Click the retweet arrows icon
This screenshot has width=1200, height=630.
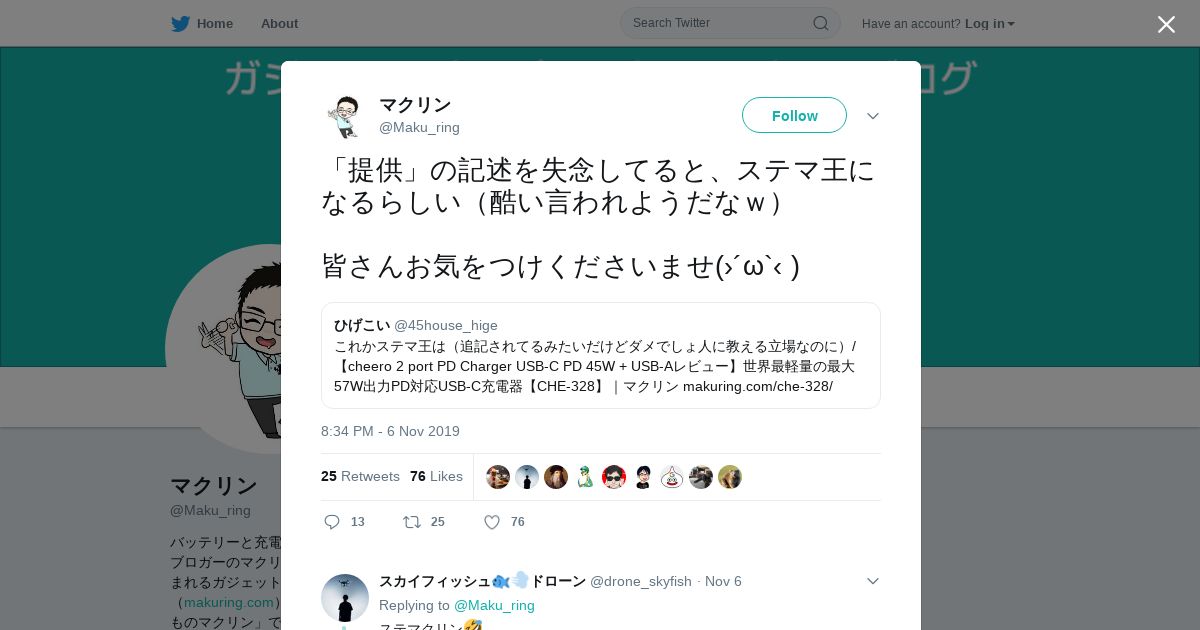[411, 522]
